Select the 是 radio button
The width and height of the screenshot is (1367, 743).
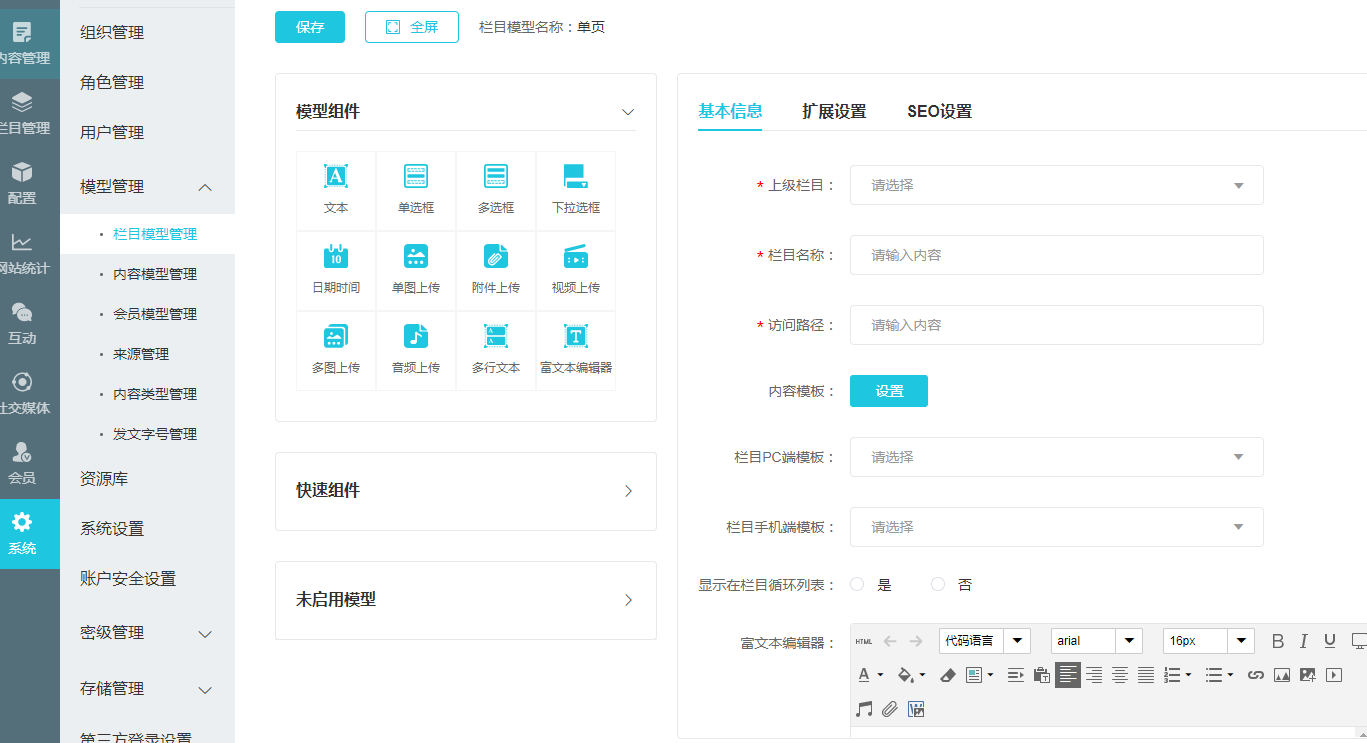857,584
